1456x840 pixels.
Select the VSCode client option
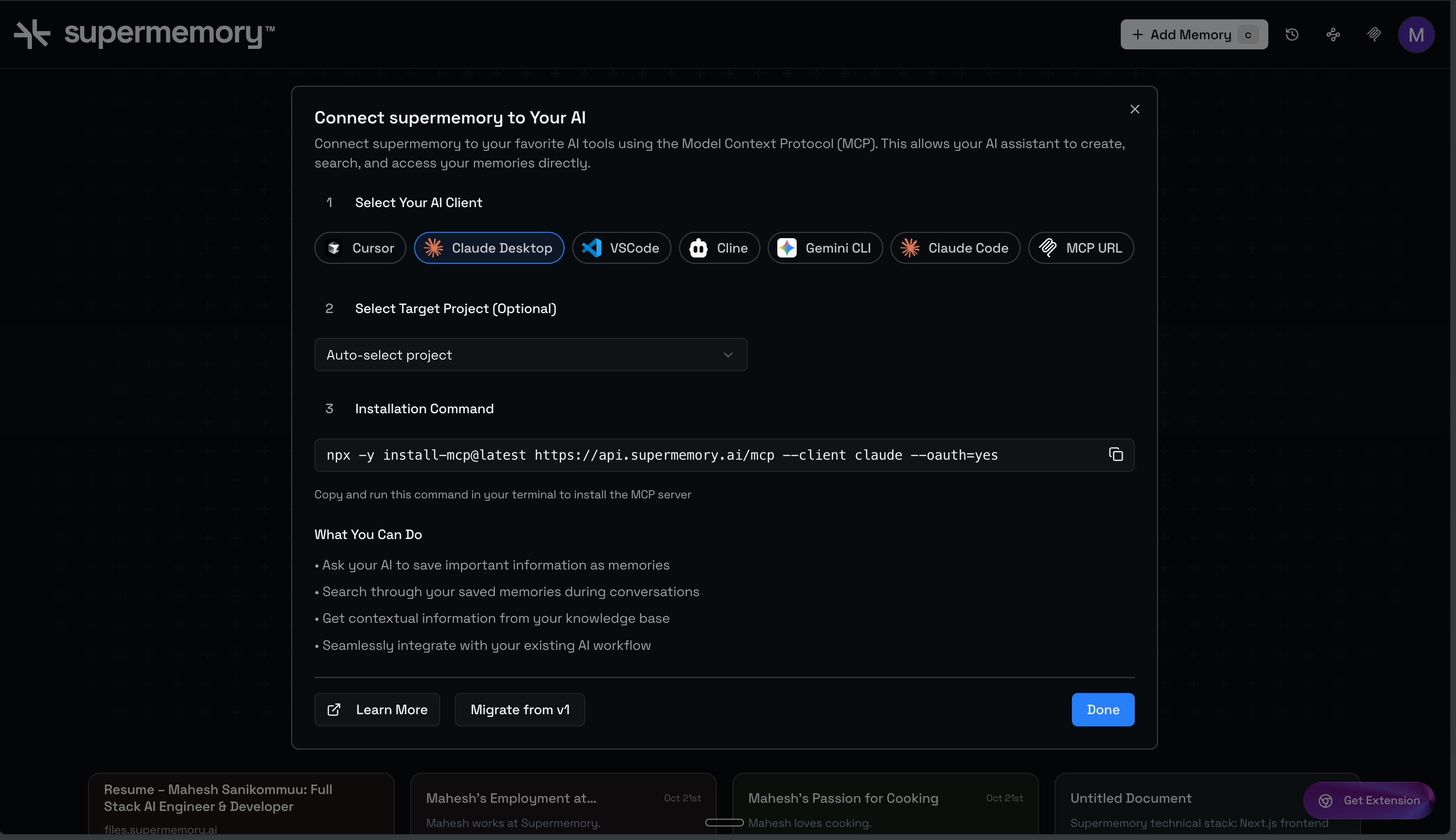[621, 248]
